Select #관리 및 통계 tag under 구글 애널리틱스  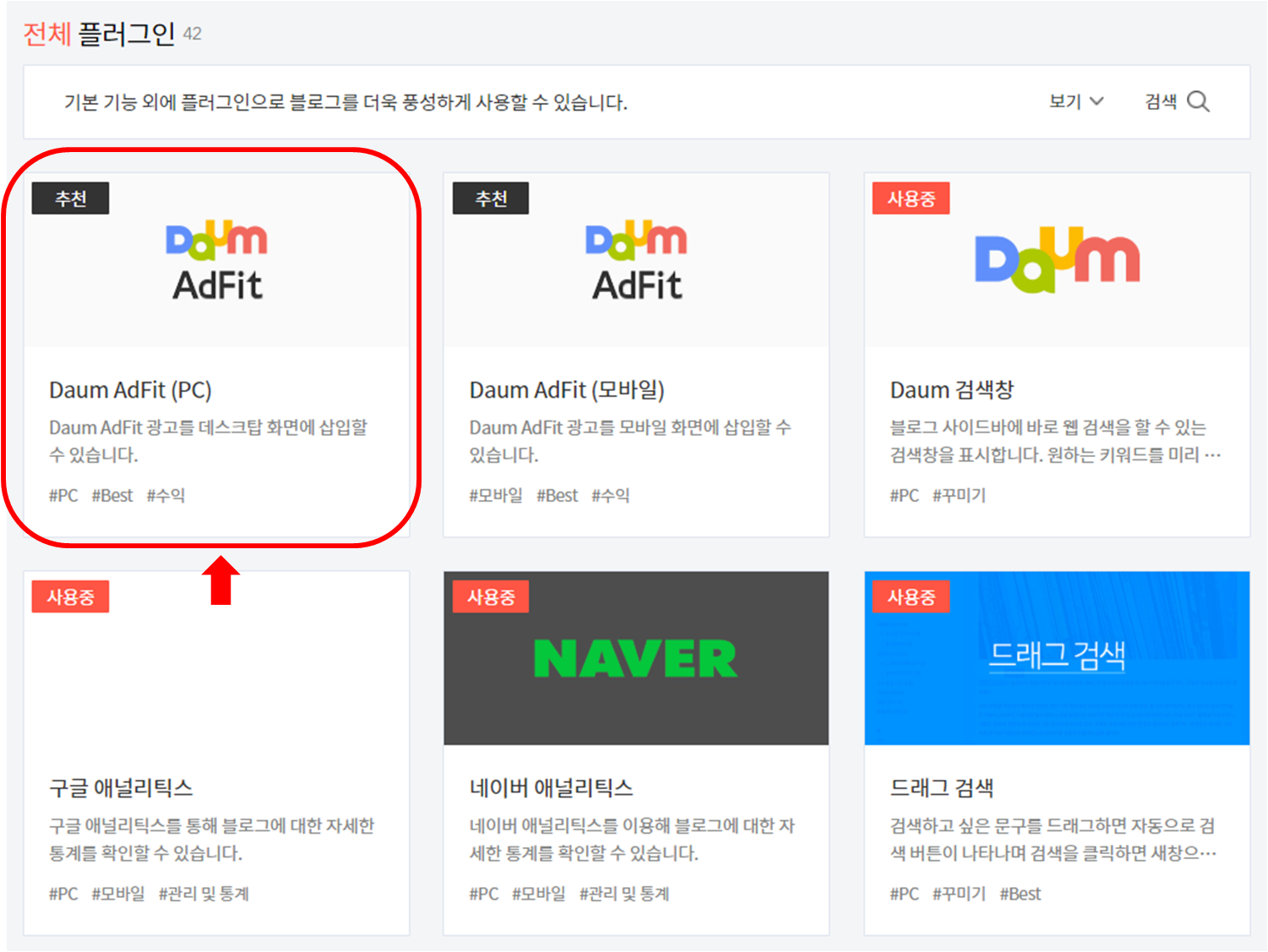204,894
